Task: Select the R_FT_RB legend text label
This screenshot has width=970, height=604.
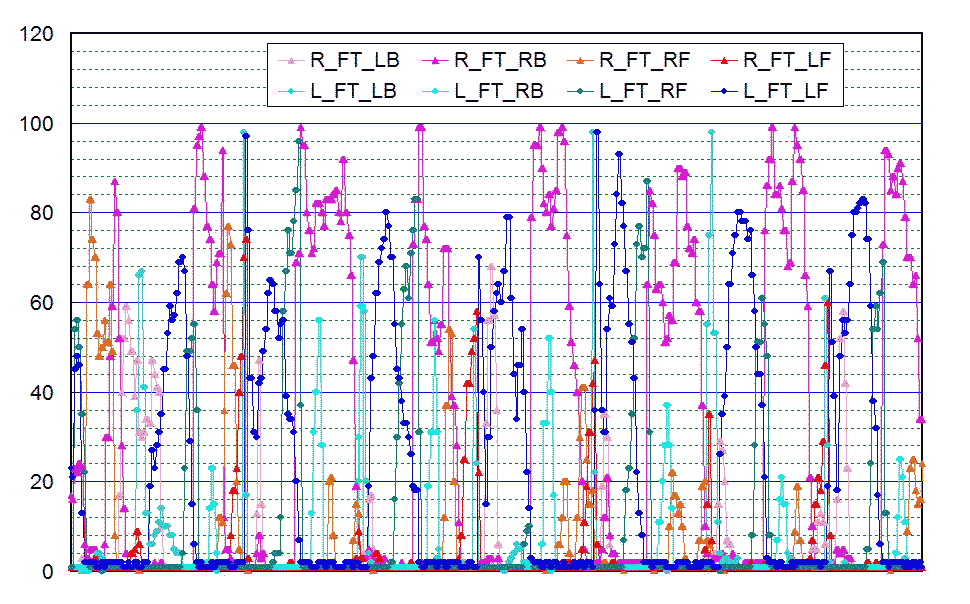Action: point(499,61)
